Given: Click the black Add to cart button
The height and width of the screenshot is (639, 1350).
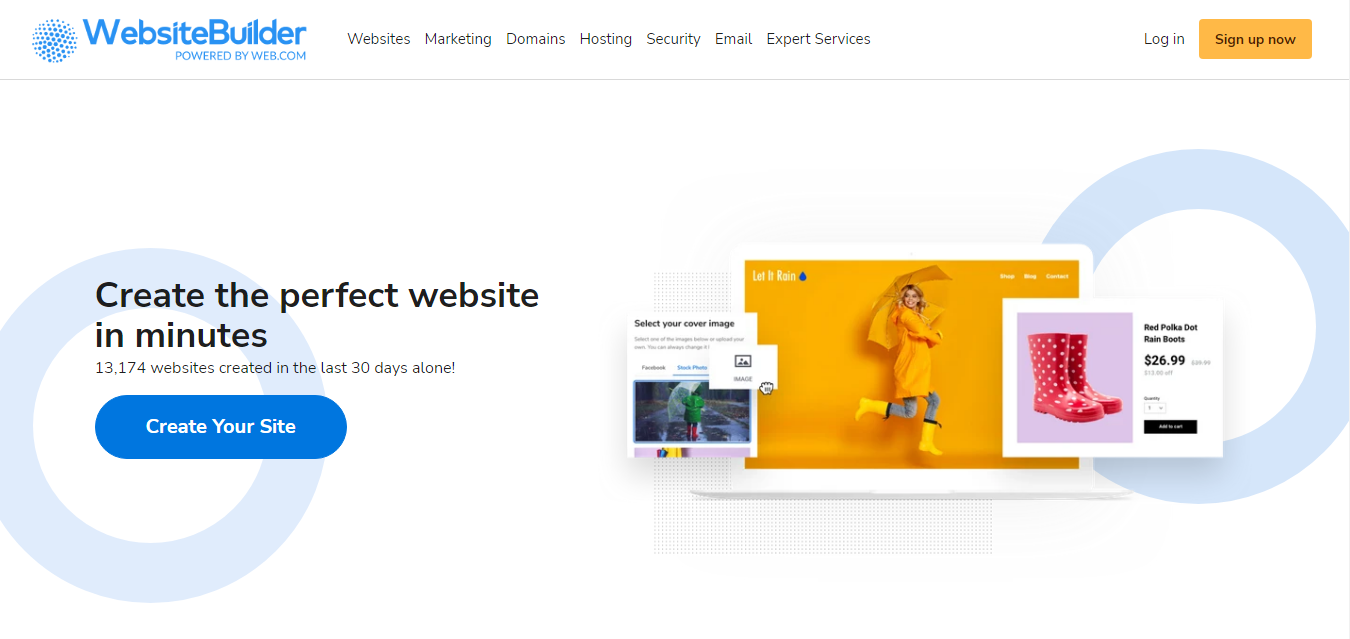Looking at the screenshot, I should [1170, 427].
